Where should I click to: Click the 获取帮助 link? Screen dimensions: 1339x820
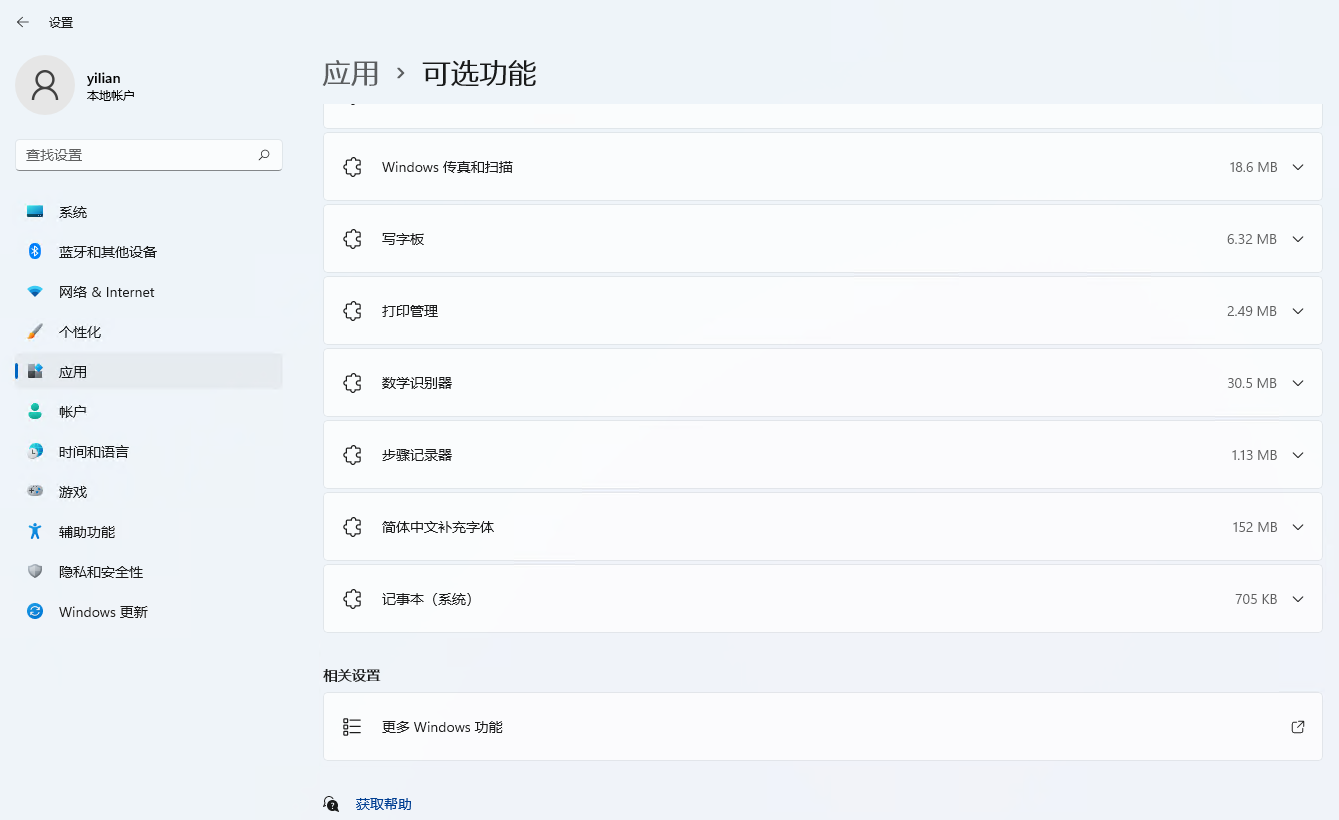click(x=383, y=804)
